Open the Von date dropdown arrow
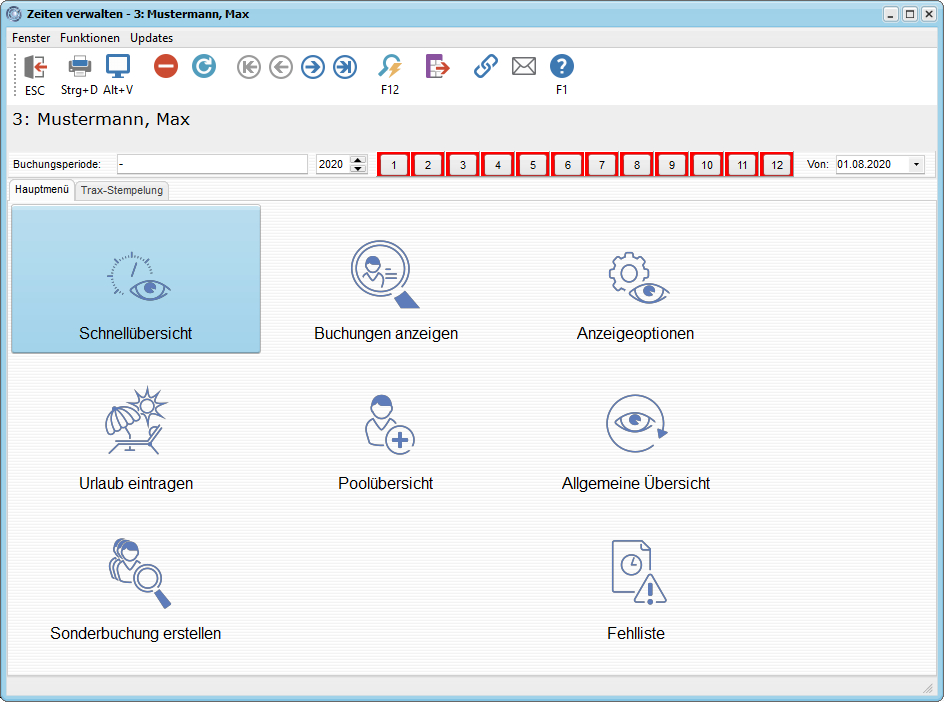This screenshot has width=944, height=702. pyautogui.click(x=916, y=164)
